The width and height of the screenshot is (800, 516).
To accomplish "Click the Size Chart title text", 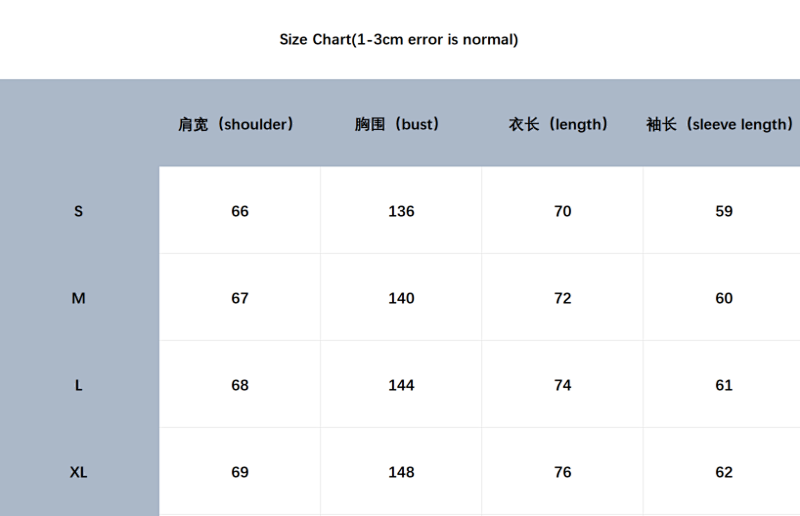I will point(398,39).
